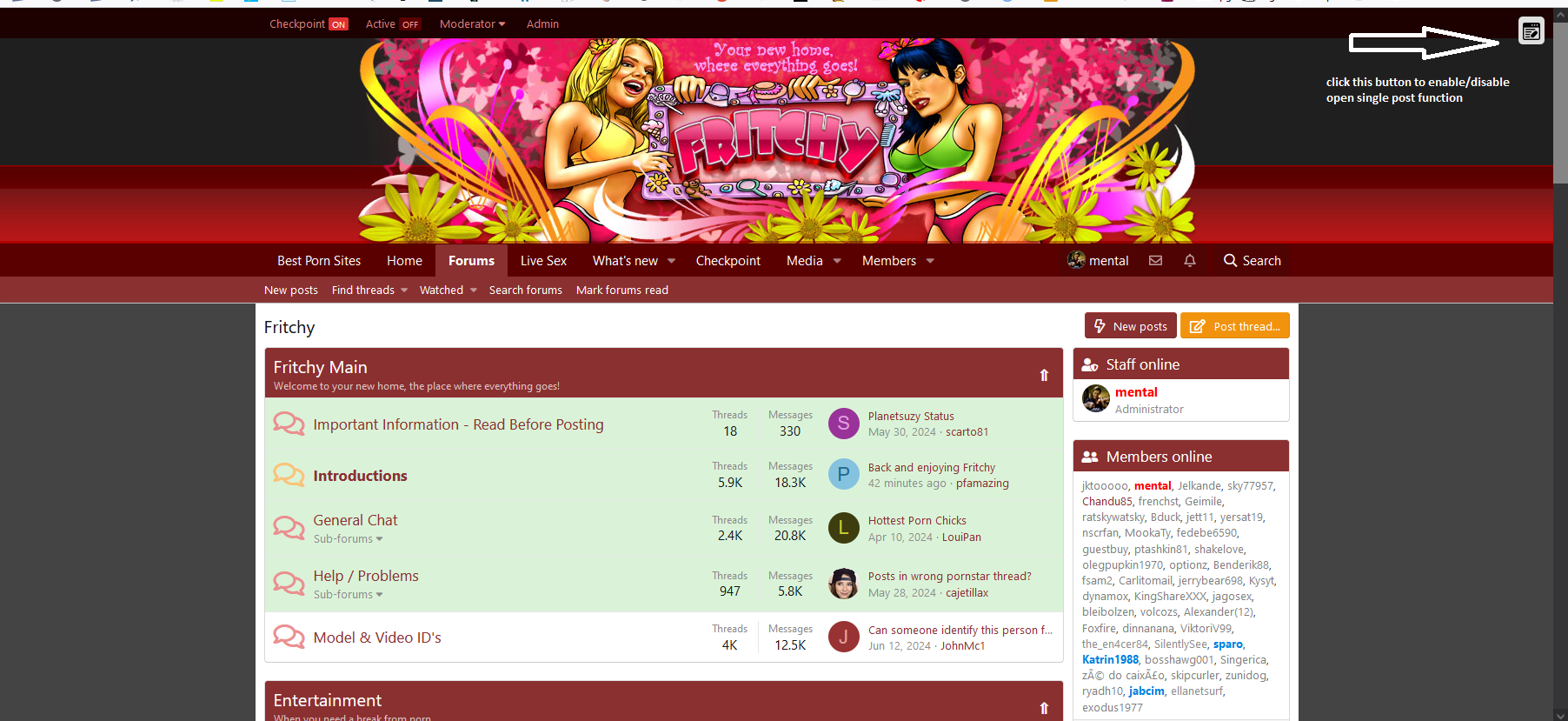Open the inbox envelope icon
This screenshot has height=721, width=1568.
(x=1155, y=260)
